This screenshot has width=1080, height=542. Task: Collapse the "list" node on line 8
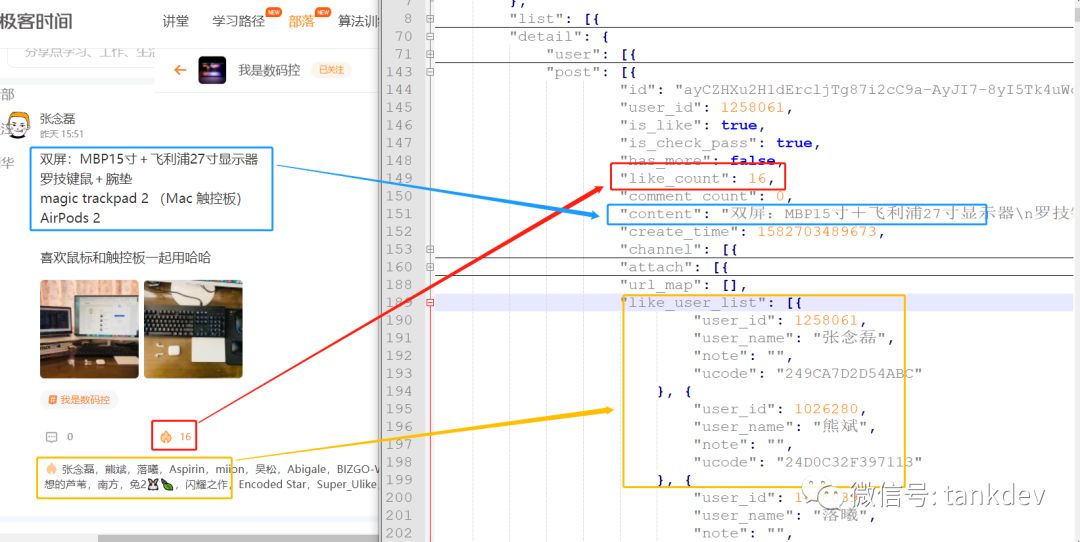click(x=430, y=19)
